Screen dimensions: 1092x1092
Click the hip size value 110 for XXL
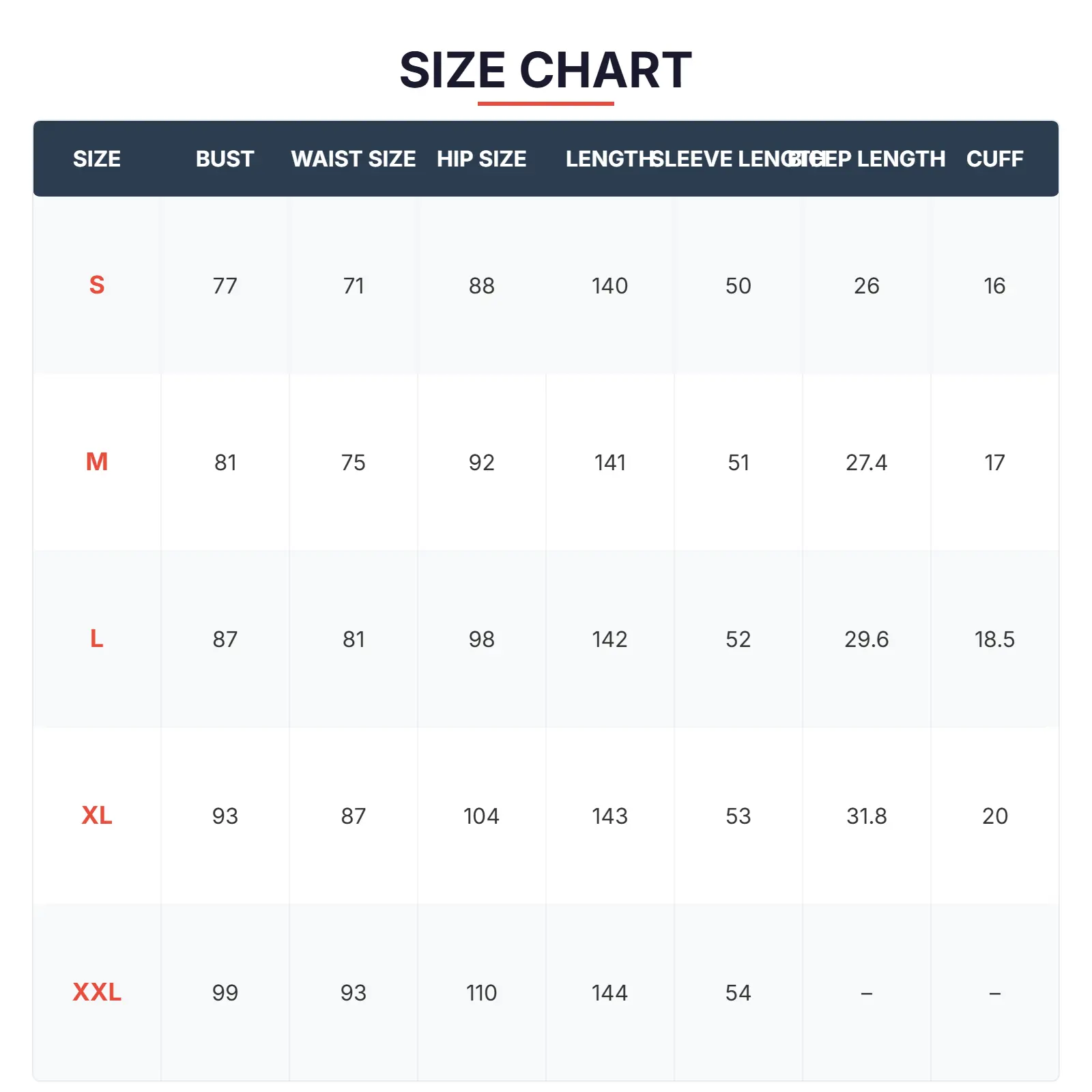tap(481, 992)
